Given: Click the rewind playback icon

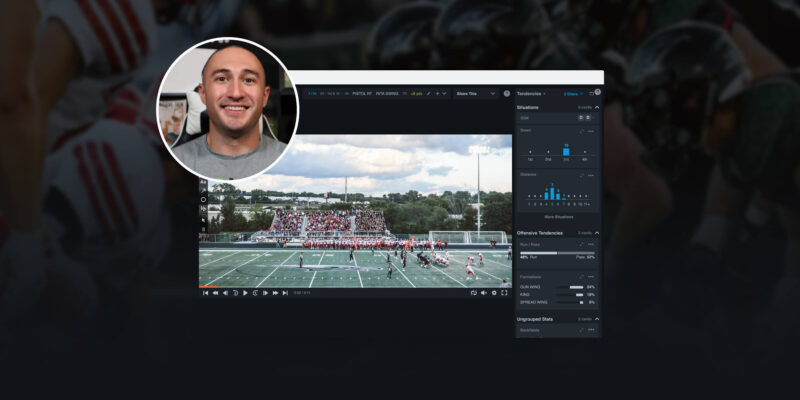Looking at the screenshot, I should tap(215, 293).
